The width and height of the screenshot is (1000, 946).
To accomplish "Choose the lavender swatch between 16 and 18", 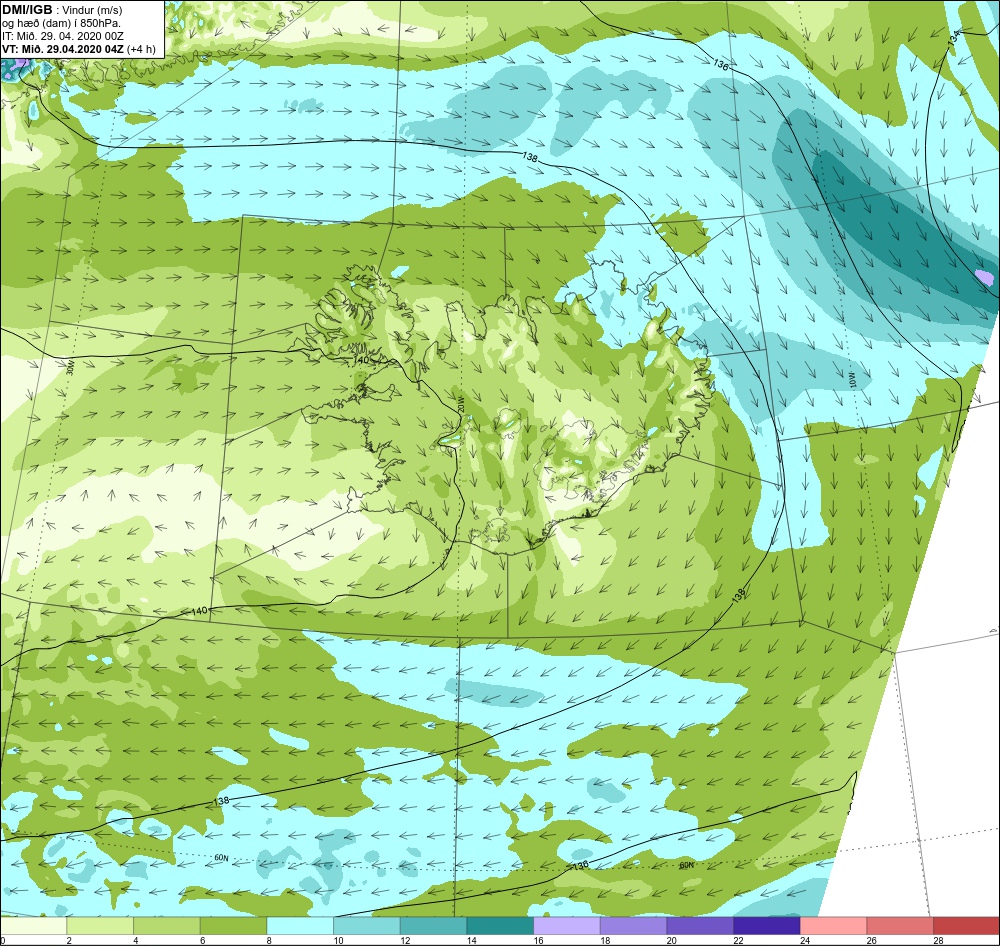I will pyautogui.click(x=566, y=926).
